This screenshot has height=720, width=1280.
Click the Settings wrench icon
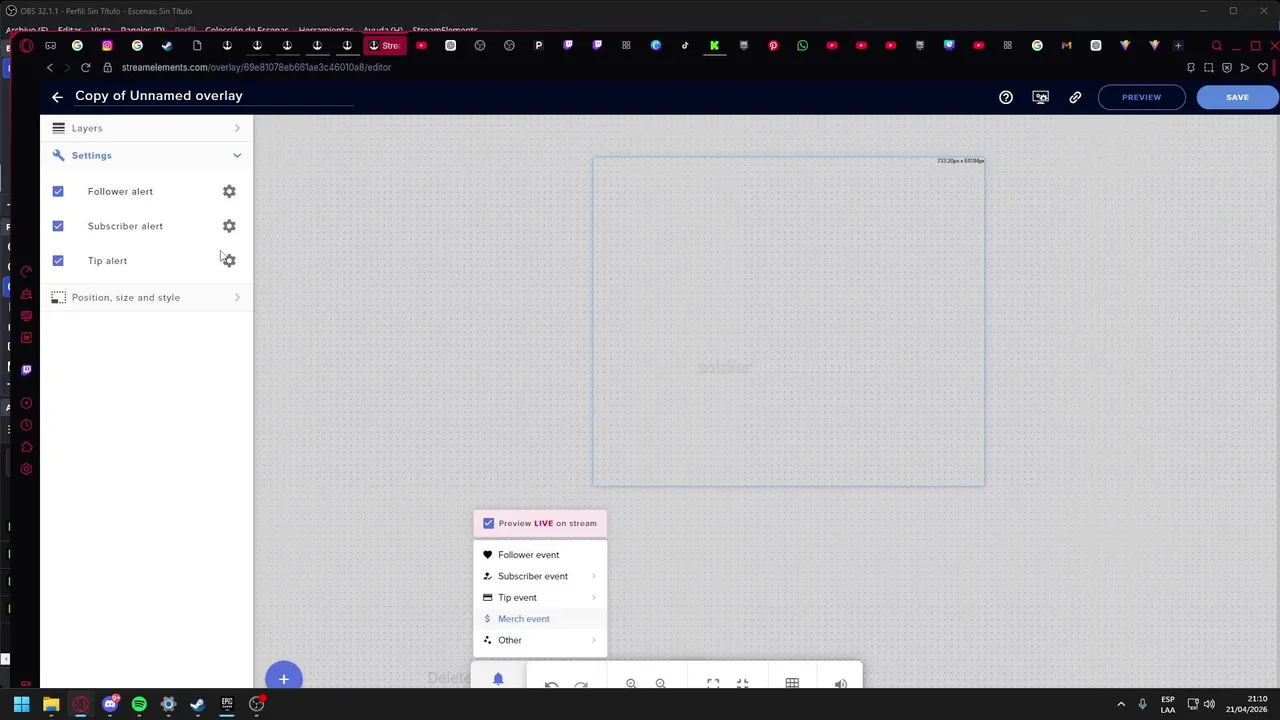click(58, 155)
